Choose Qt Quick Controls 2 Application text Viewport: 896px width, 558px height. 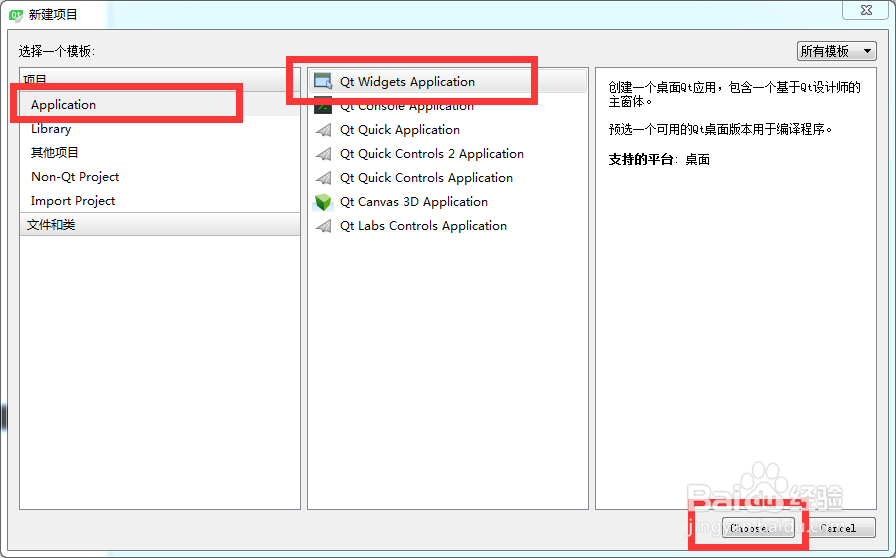[432, 154]
